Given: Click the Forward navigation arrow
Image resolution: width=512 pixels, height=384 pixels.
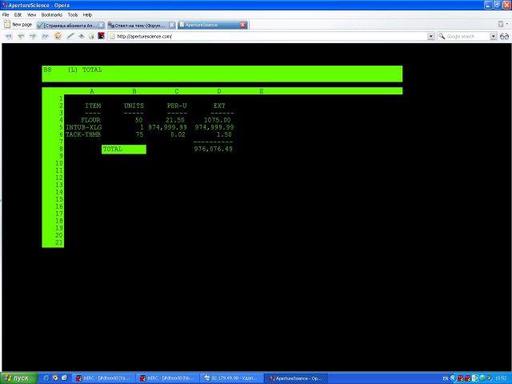Looking at the screenshot, I should [x=33, y=36].
